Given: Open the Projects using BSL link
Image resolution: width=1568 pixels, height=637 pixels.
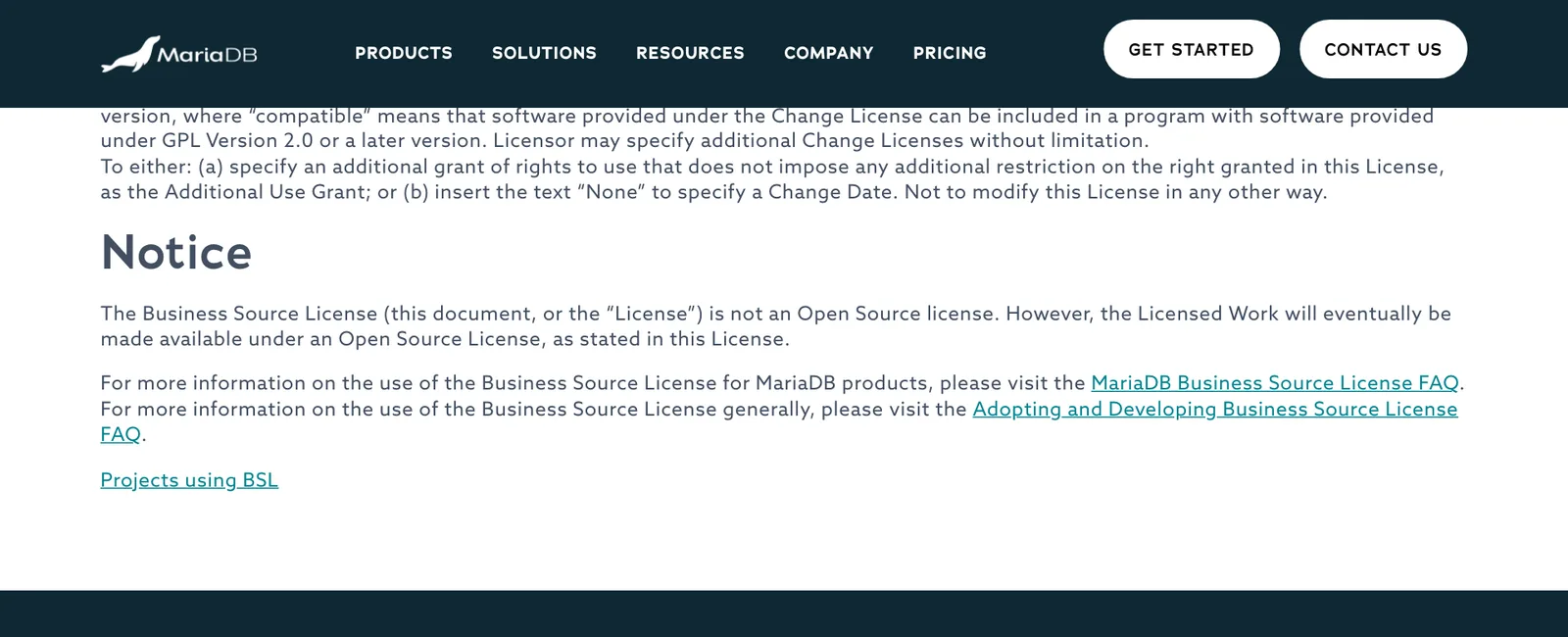Looking at the screenshot, I should [189, 480].
